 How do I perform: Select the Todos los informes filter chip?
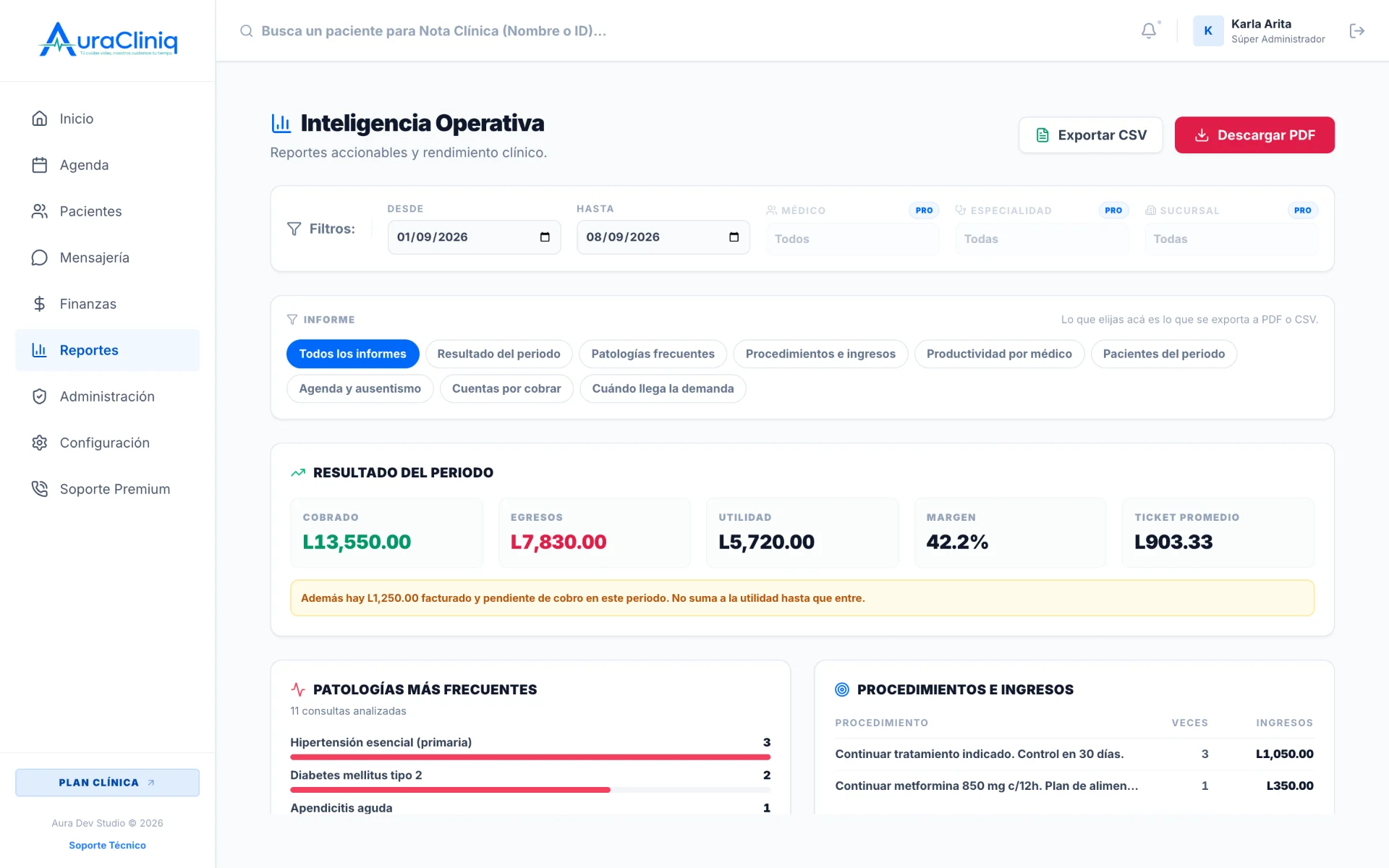click(x=353, y=354)
